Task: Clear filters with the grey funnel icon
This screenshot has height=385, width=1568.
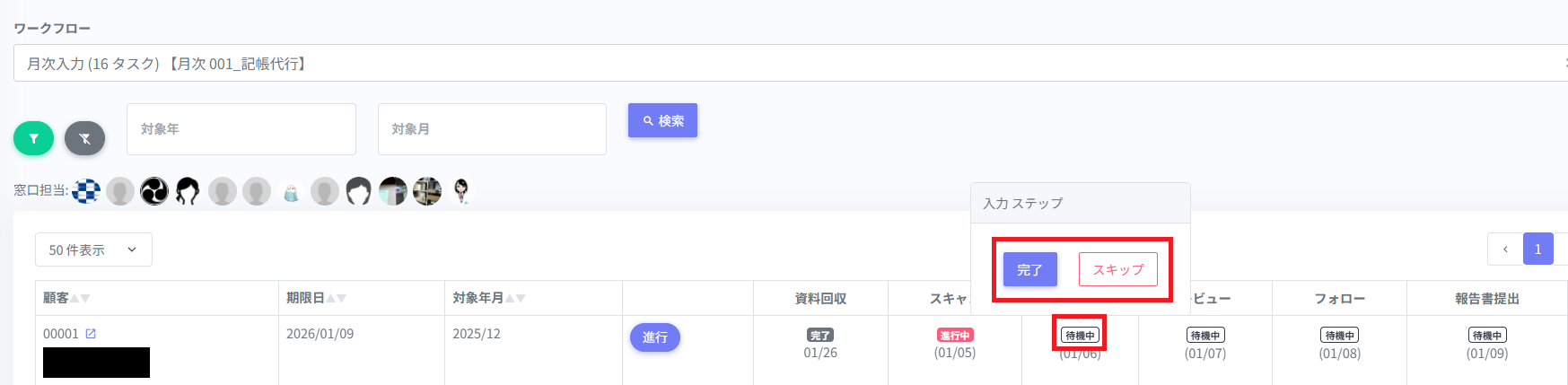Action: [84, 138]
